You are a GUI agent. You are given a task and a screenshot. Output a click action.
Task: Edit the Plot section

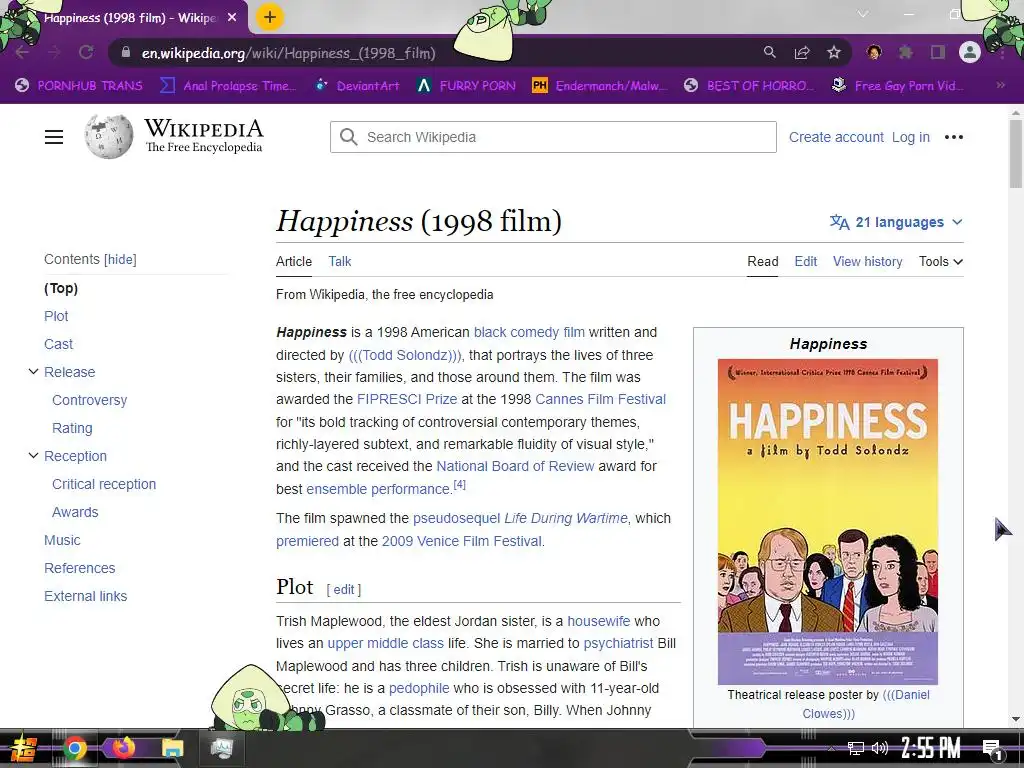(344, 590)
